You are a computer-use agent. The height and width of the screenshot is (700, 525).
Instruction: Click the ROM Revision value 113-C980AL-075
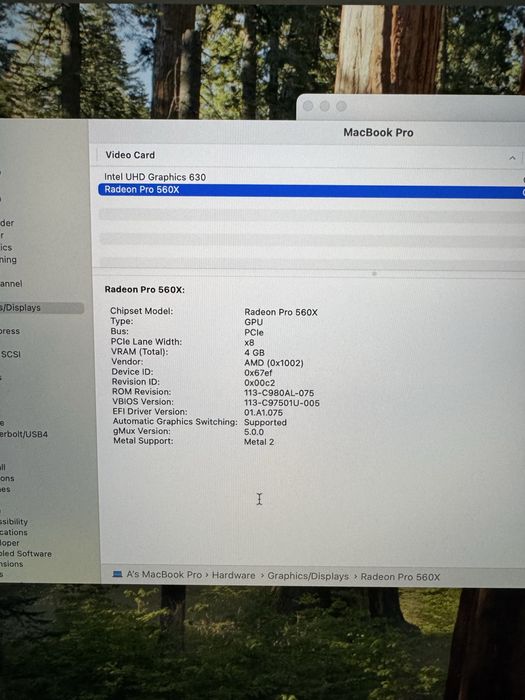coord(279,393)
